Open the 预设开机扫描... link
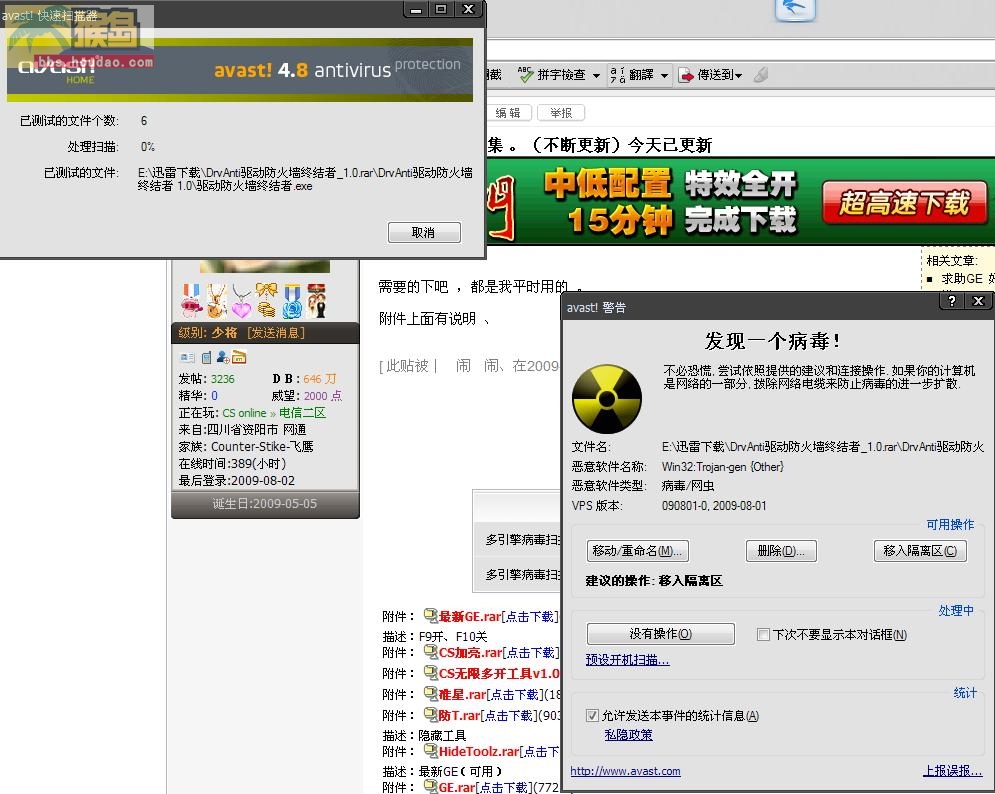This screenshot has width=995, height=794. [628, 660]
